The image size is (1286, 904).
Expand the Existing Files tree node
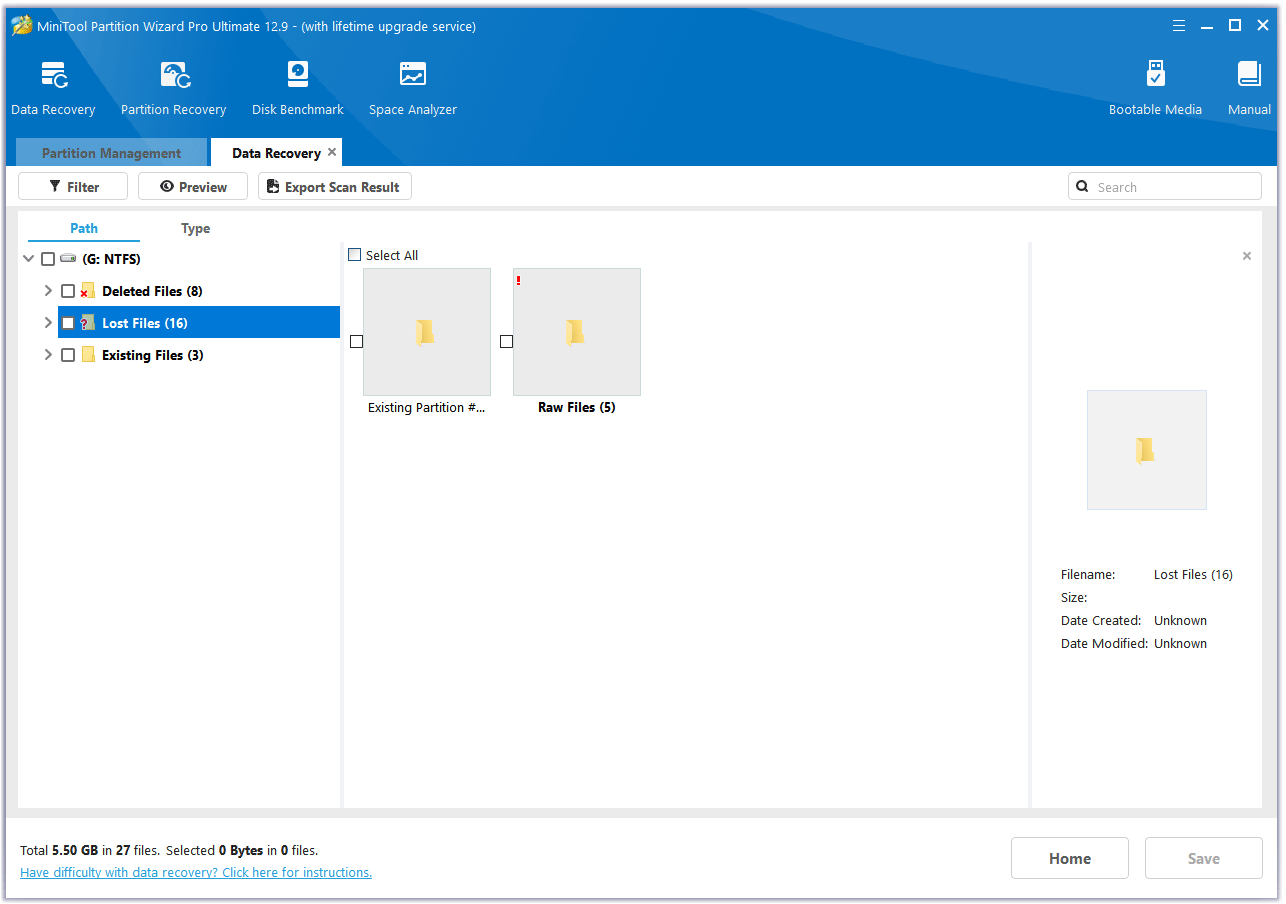coord(48,355)
